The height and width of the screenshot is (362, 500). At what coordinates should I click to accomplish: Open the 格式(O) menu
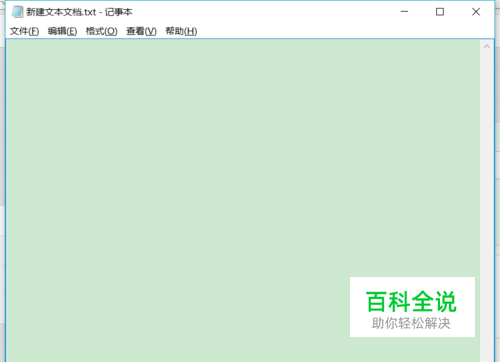click(x=101, y=31)
